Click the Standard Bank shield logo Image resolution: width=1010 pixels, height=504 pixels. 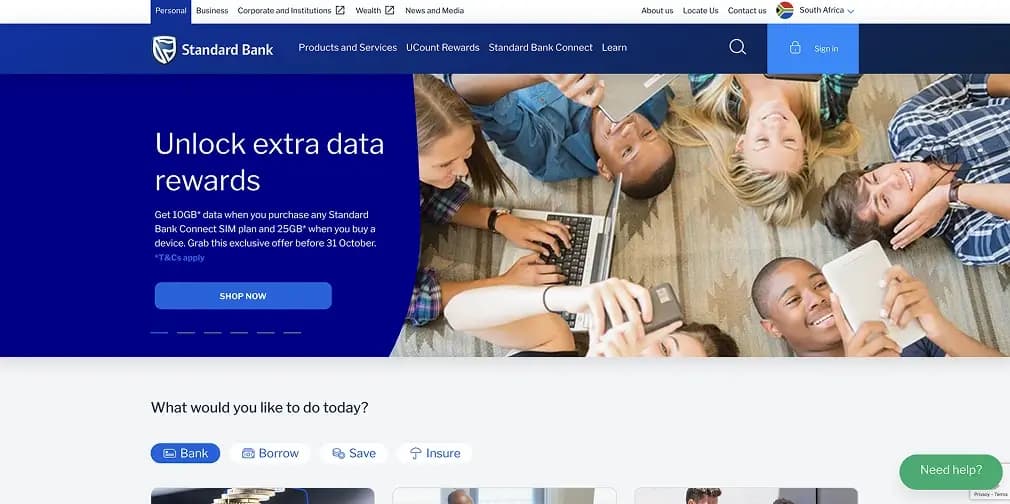click(x=164, y=50)
